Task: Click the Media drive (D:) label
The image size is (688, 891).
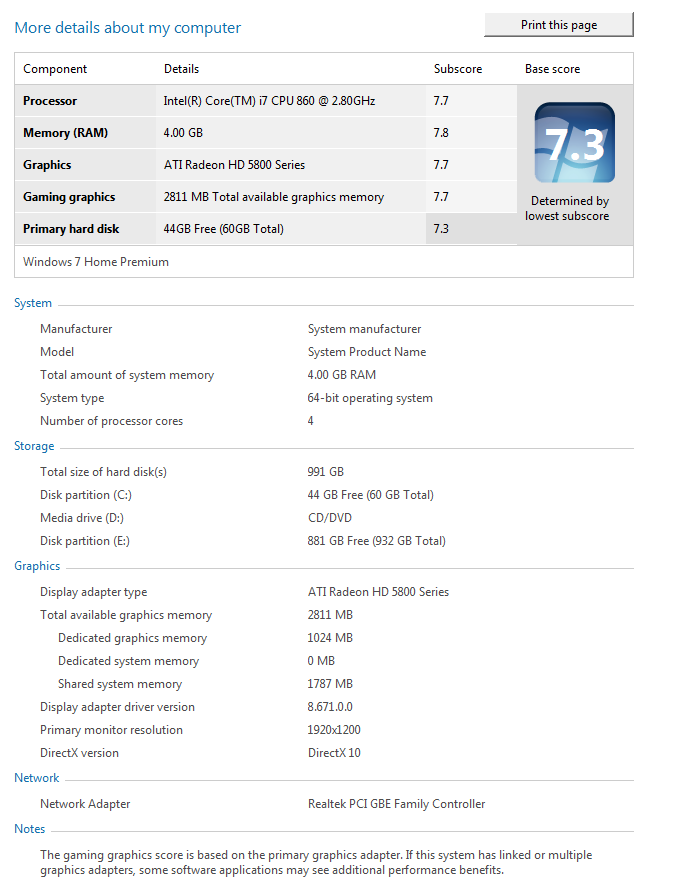Action: point(82,518)
